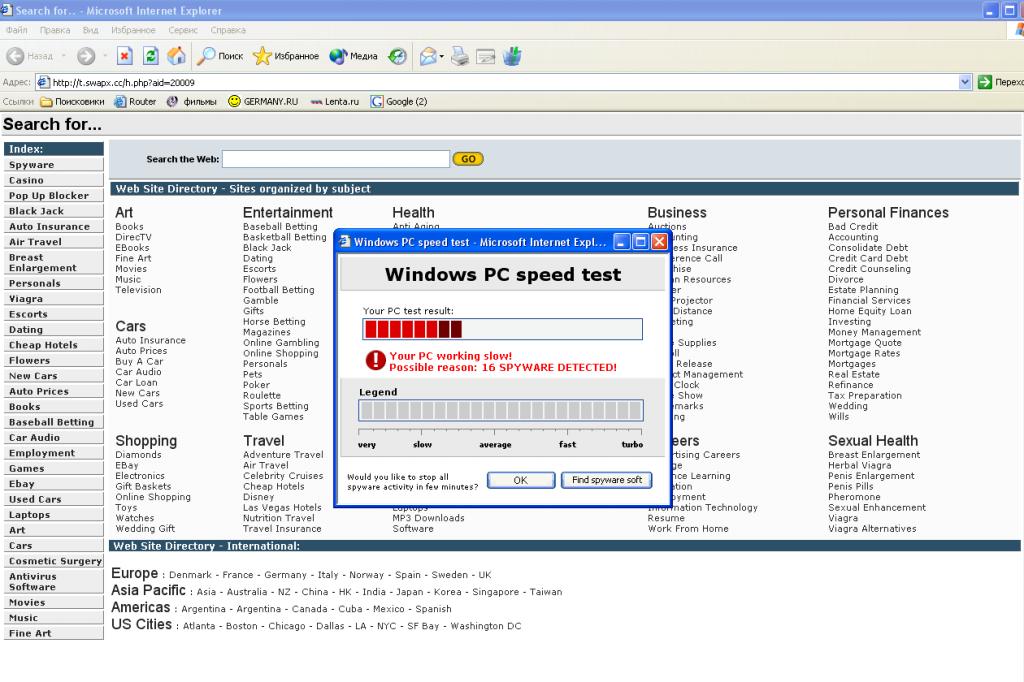This screenshot has height=682, width=1024.
Task: Open dropdown arrow beside Mail icon
Action: pos(441,56)
